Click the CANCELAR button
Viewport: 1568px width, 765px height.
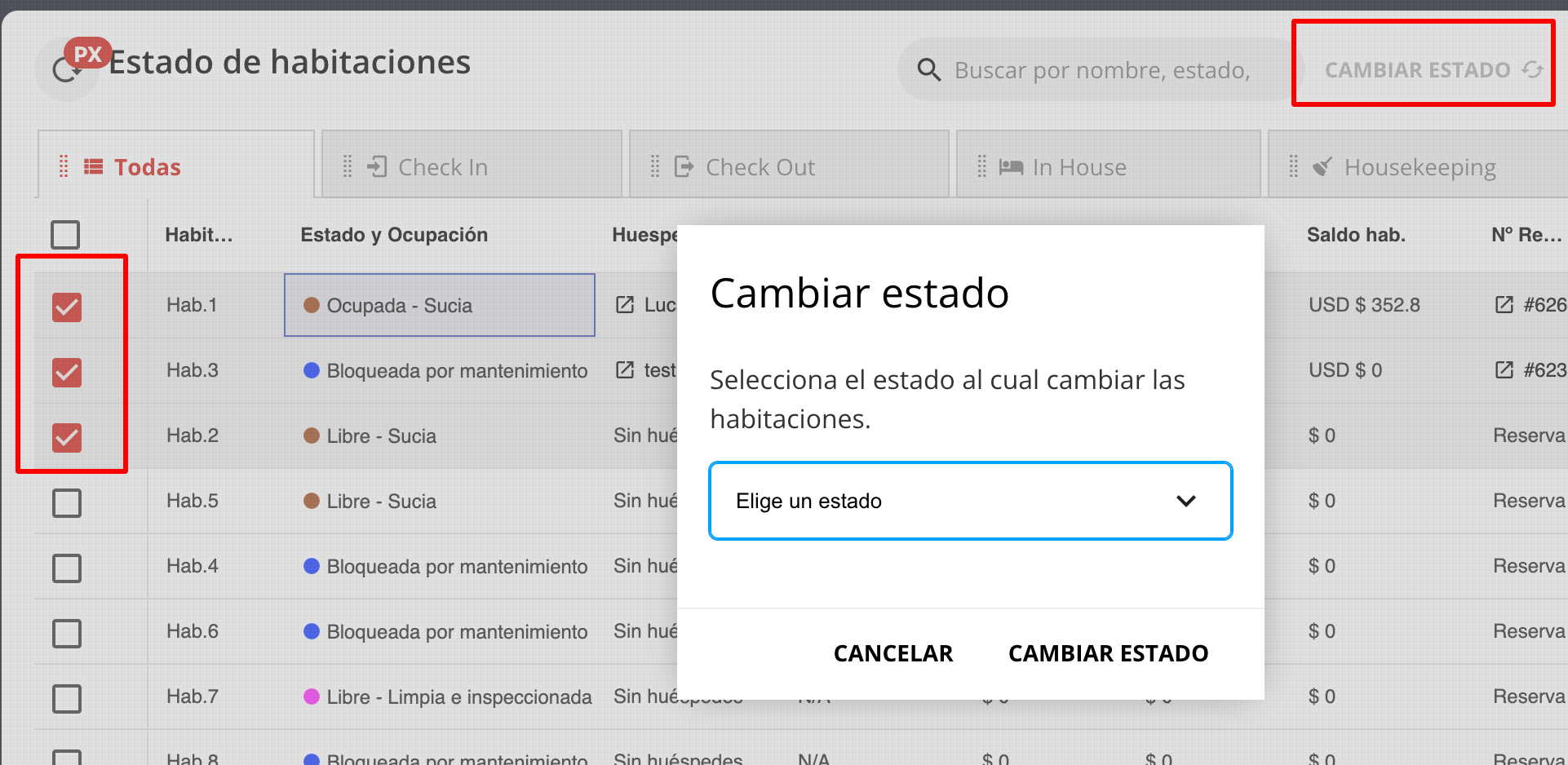(893, 653)
